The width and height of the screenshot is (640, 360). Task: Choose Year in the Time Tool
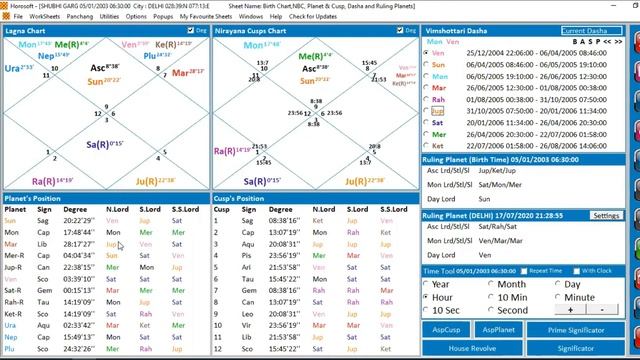pyautogui.click(x=426, y=284)
